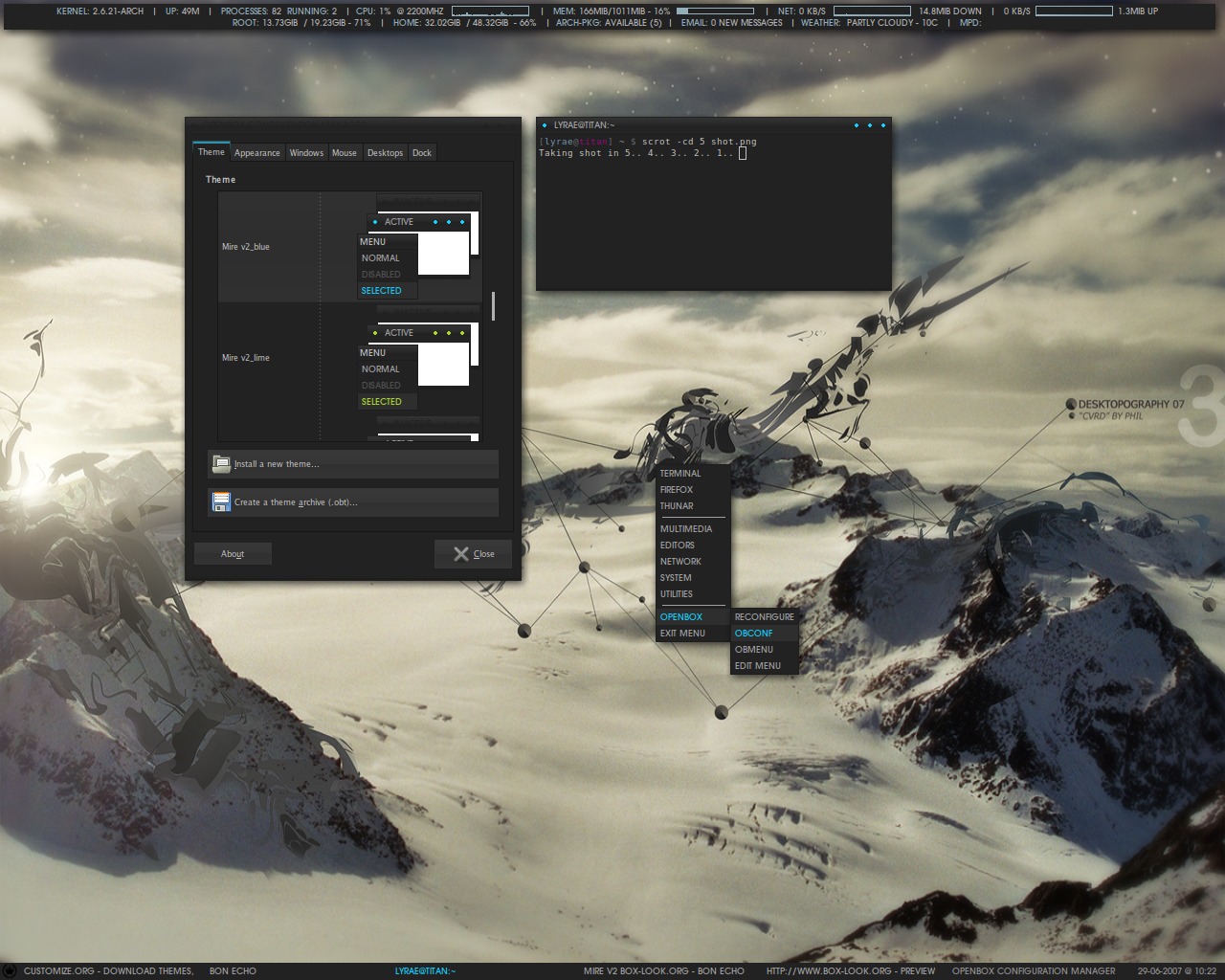Click the folder icon beside Install a new theme

pyautogui.click(x=221, y=464)
